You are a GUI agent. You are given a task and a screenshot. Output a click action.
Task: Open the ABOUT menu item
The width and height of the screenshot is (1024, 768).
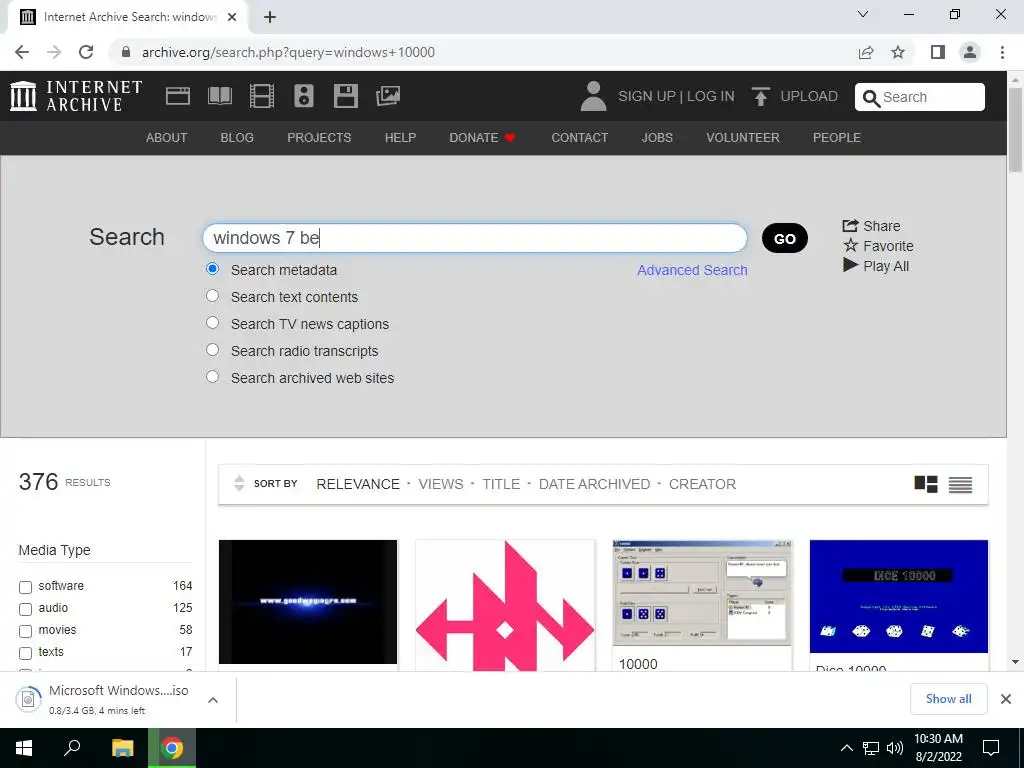pyautogui.click(x=167, y=138)
